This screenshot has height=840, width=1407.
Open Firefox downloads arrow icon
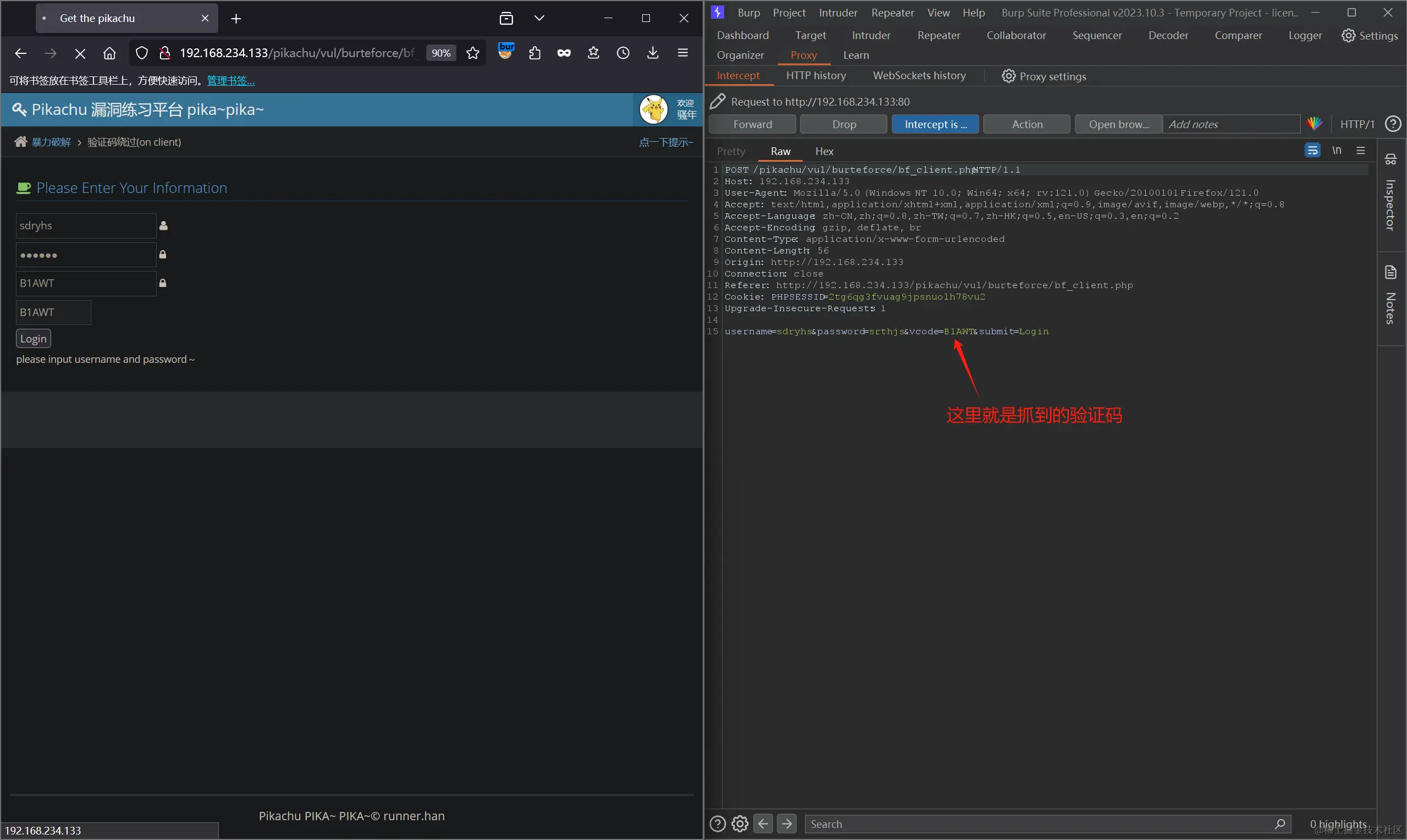(x=653, y=53)
